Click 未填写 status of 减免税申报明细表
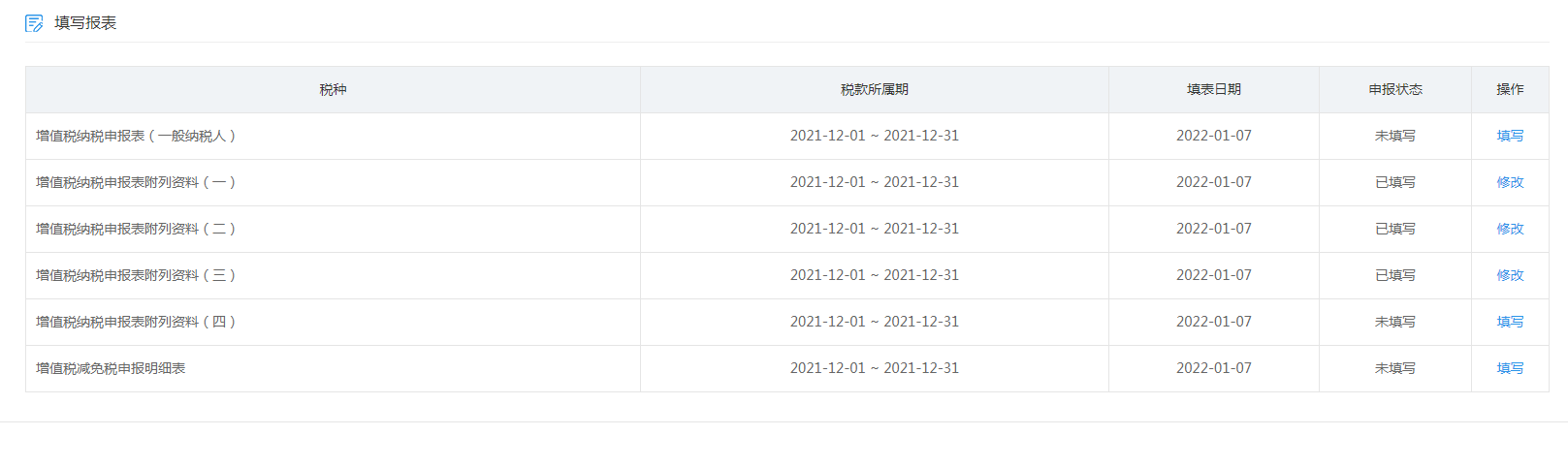 [1394, 368]
